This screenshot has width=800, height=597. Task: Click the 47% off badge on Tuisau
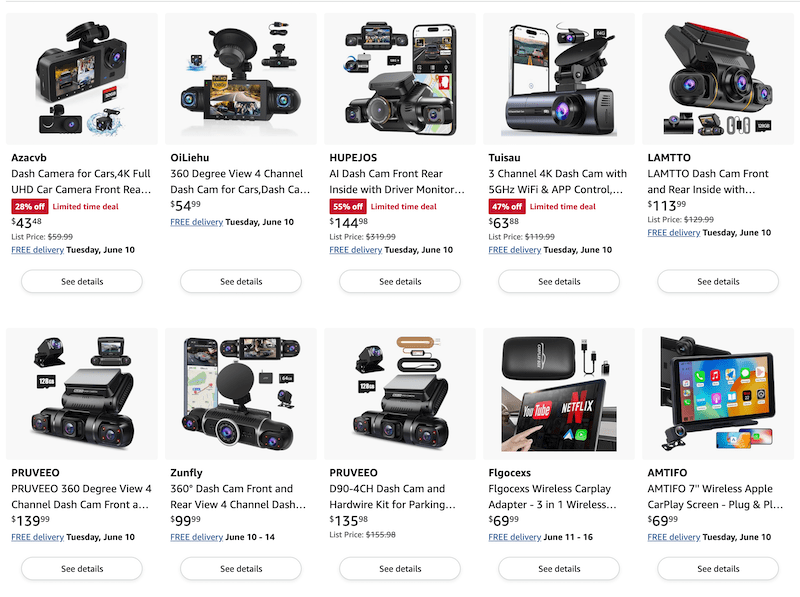tap(507, 207)
